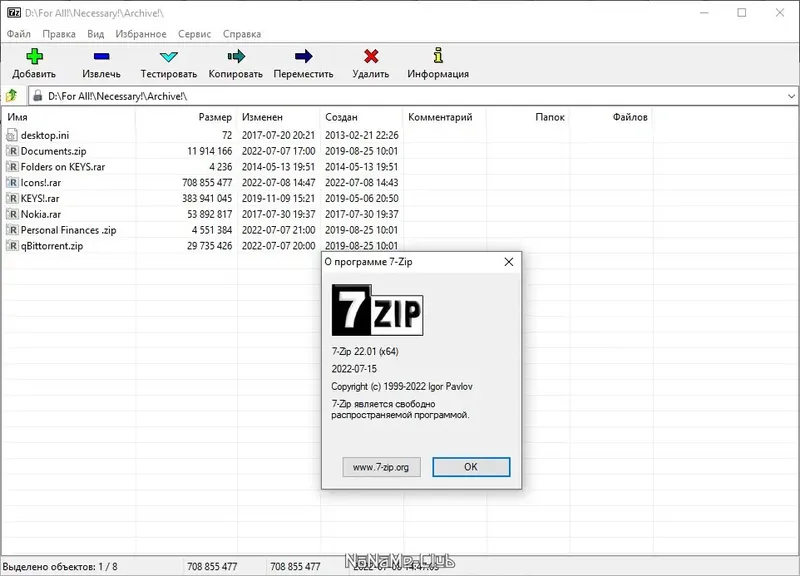
Task: Select the qBittorrent.zip file name
Action: point(52,246)
